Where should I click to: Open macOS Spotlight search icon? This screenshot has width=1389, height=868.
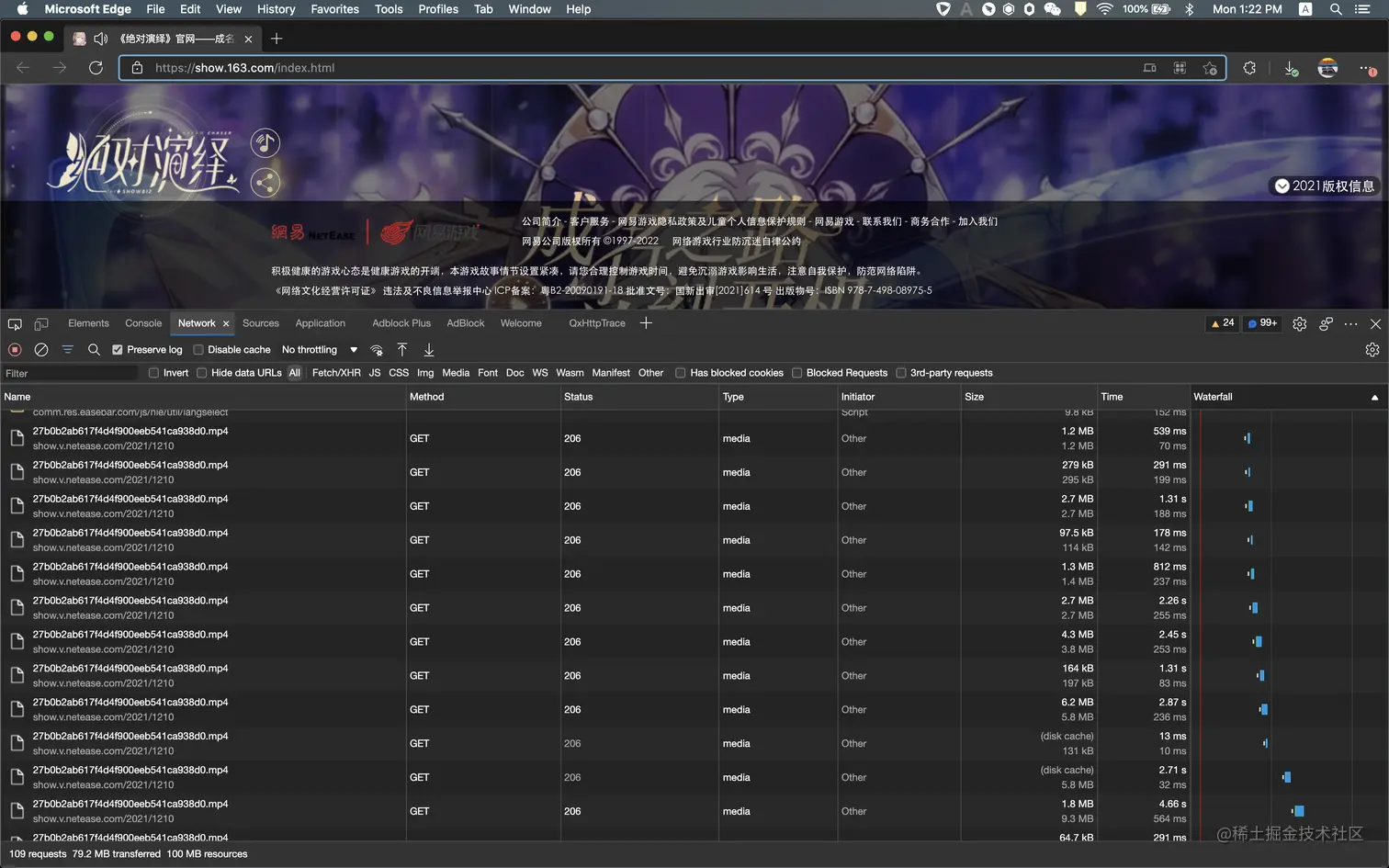point(1336,9)
